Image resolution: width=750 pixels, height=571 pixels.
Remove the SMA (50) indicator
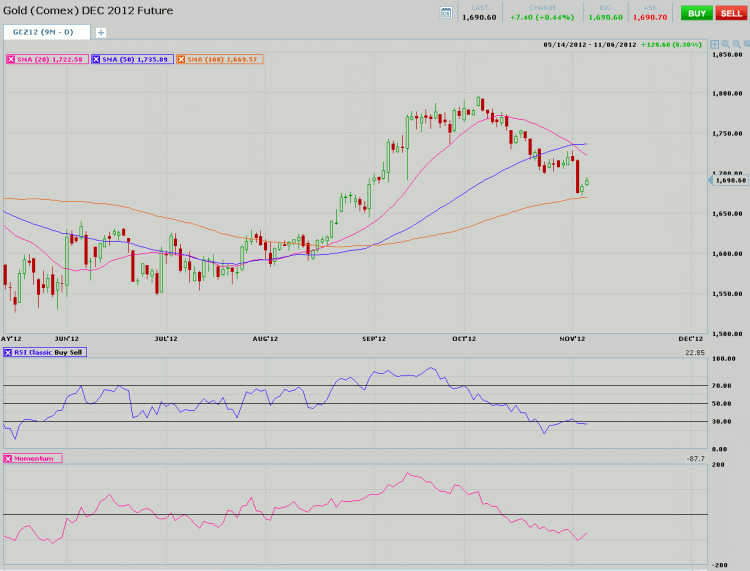[96, 60]
